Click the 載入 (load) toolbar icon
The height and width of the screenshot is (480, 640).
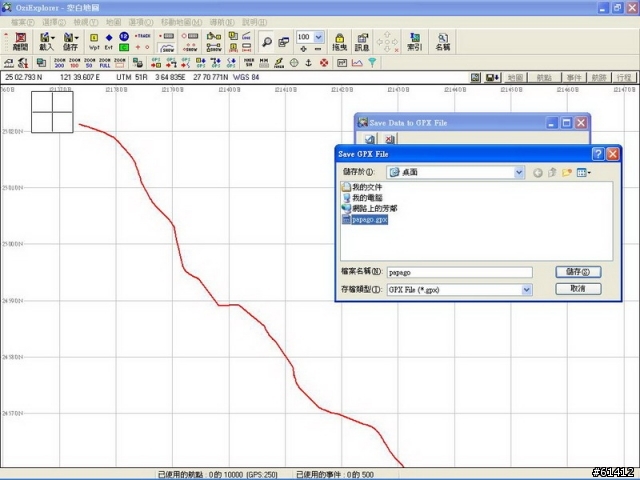pos(47,42)
